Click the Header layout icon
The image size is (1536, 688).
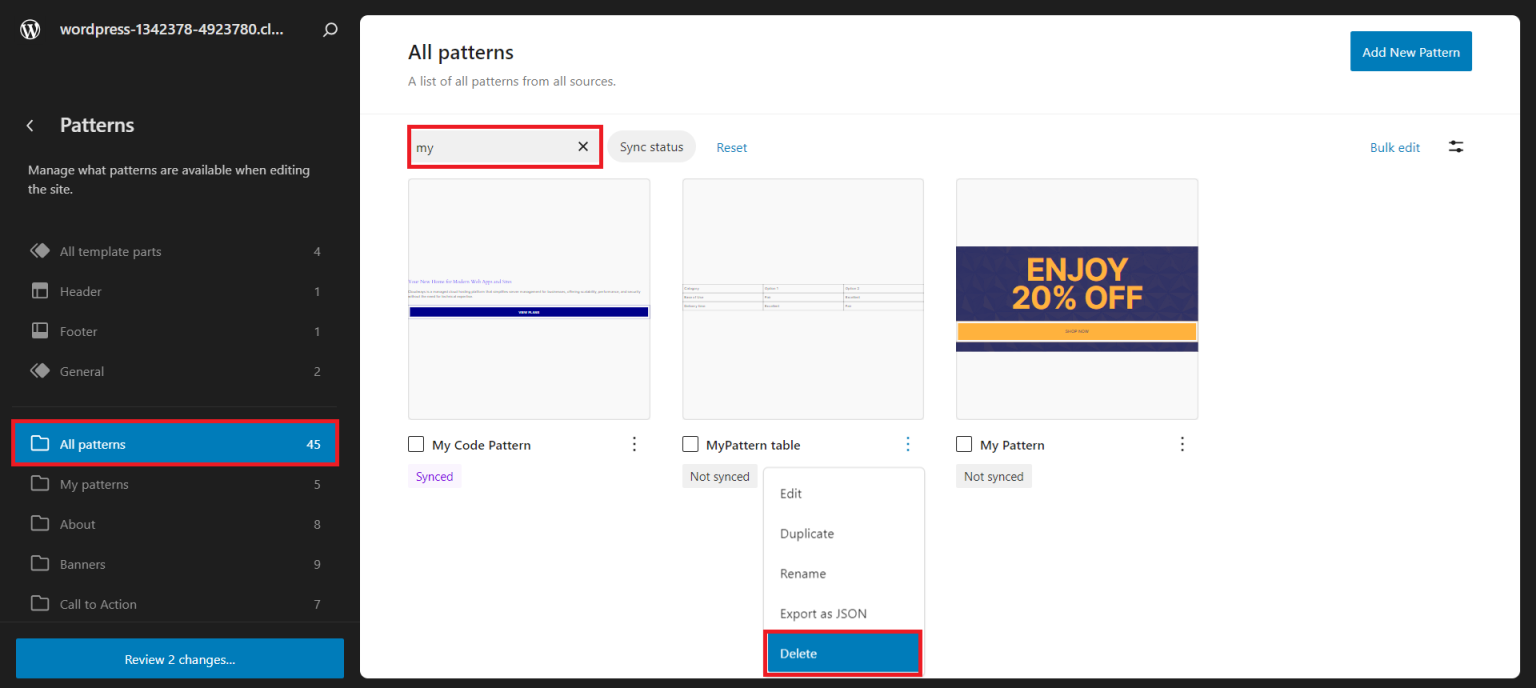(40, 291)
